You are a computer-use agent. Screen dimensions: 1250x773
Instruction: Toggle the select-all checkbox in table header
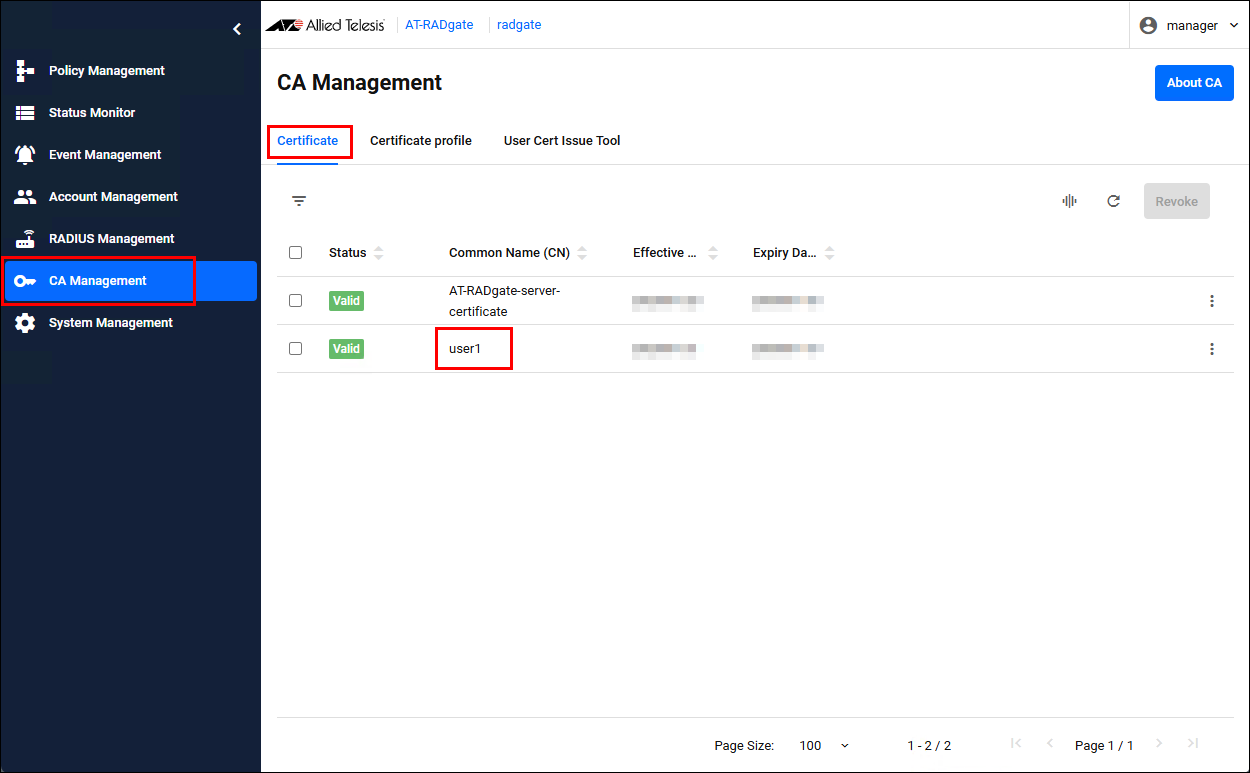tap(295, 253)
